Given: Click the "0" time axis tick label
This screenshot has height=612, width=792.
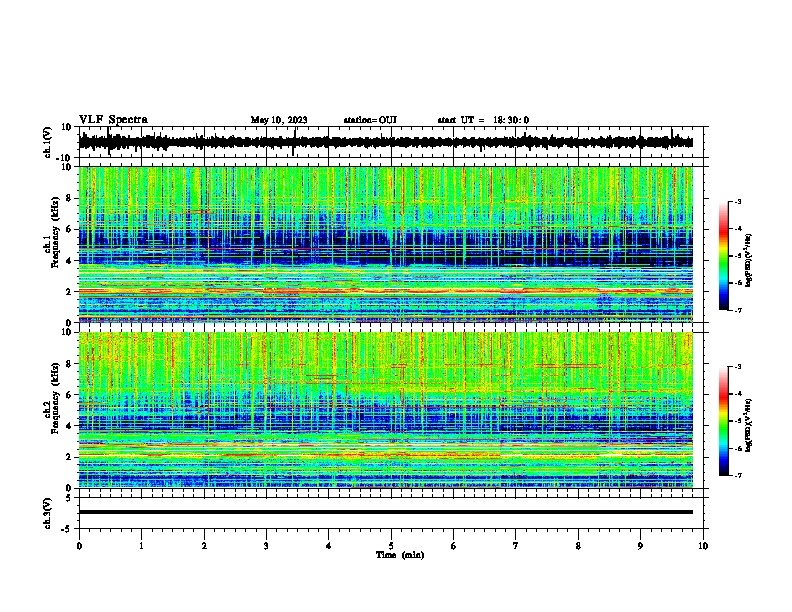Looking at the screenshot, I should pos(79,546).
